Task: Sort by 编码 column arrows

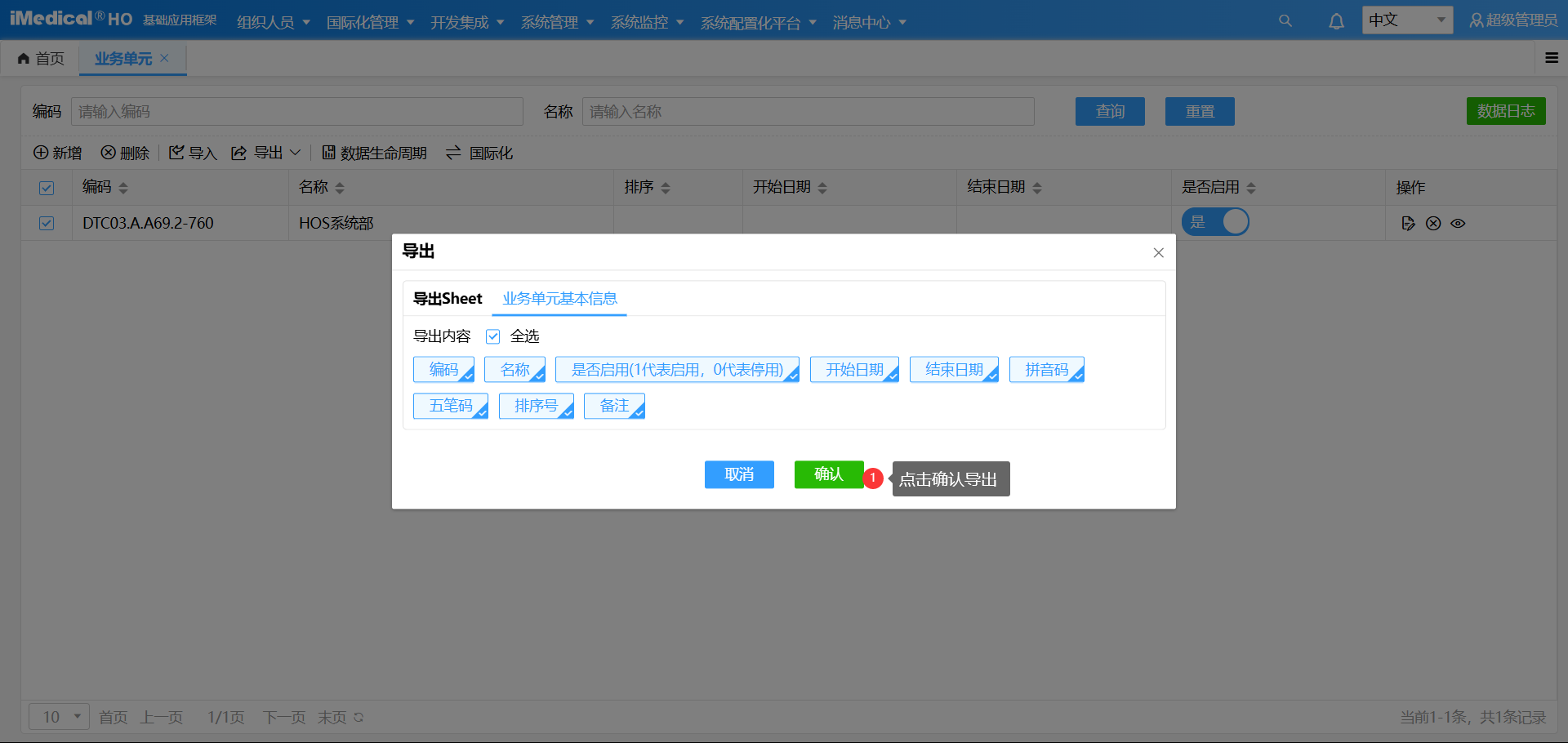Action: click(x=123, y=188)
